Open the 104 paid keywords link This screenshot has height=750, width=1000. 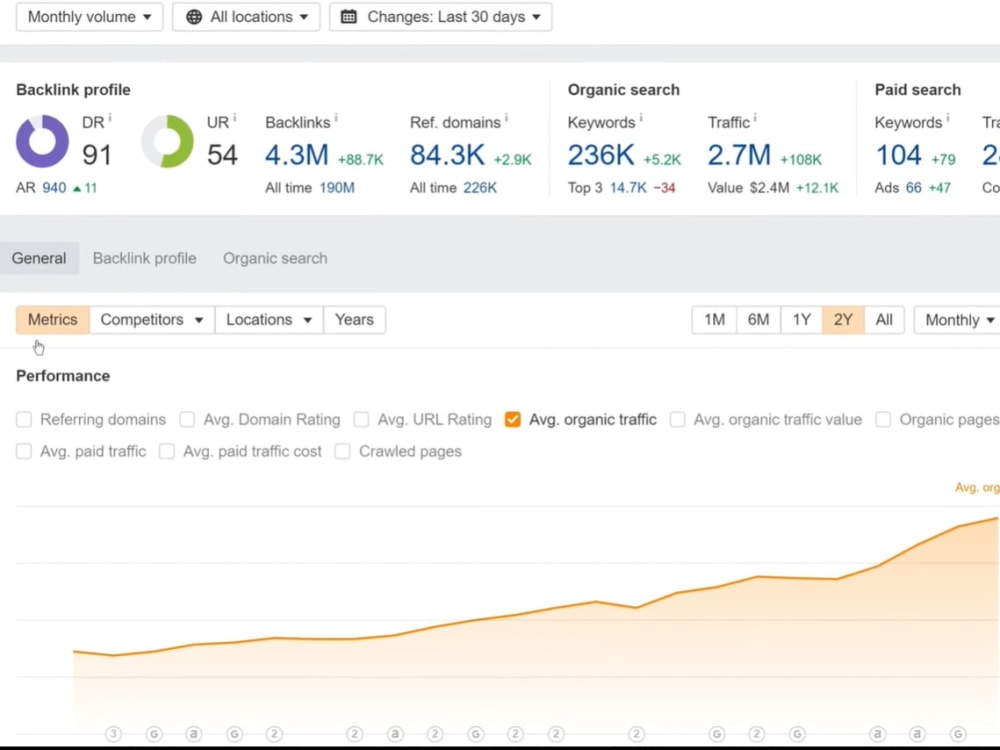click(x=899, y=155)
